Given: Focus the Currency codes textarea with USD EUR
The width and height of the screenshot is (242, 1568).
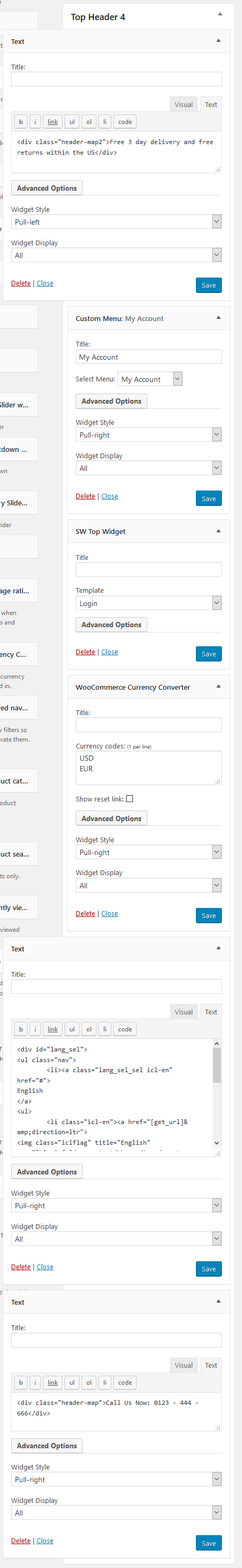Looking at the screenshot, I should [x=148, y=768].
